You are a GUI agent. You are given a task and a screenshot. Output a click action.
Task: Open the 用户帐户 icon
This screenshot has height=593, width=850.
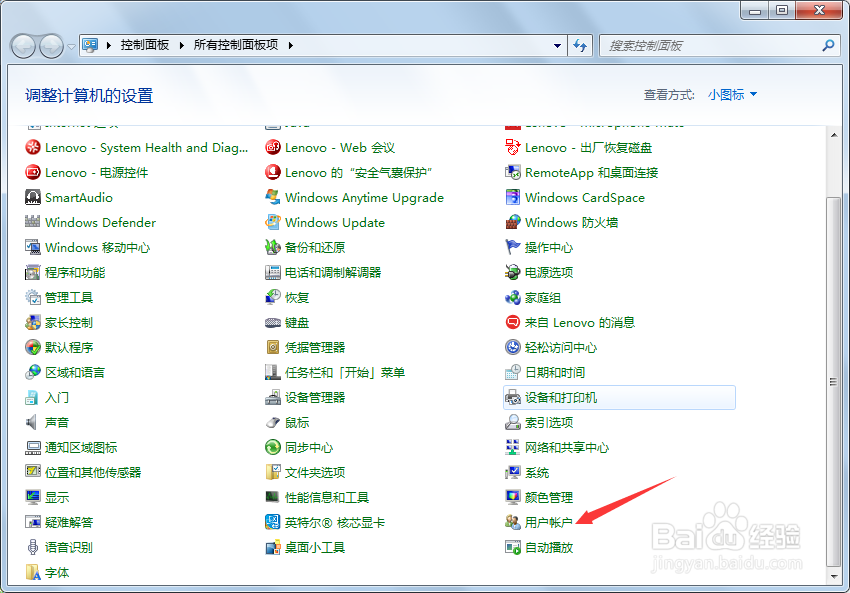coord(513,523)
